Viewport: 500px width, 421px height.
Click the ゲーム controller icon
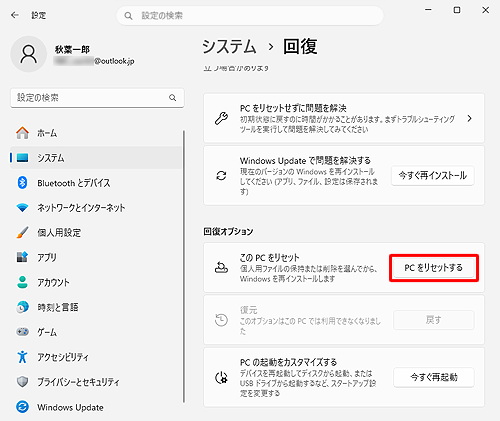point(22,332)
